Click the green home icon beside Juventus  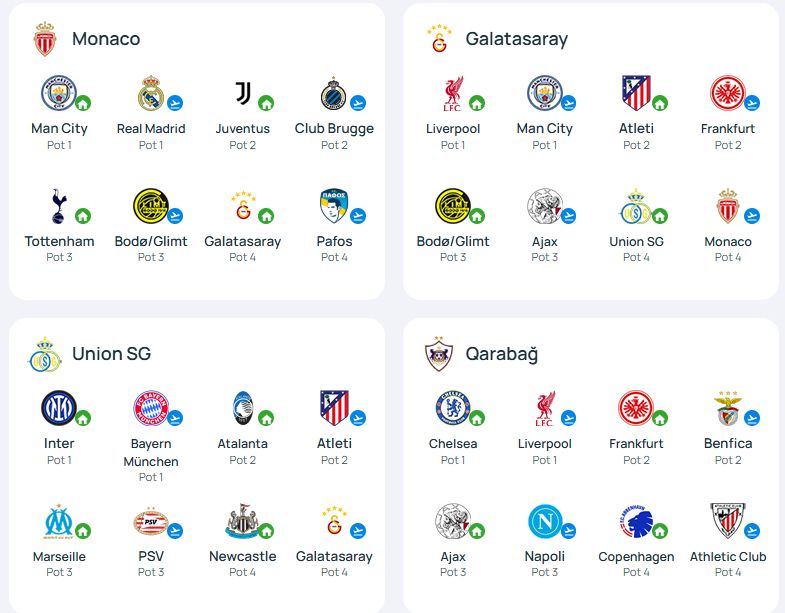point(266,103)
